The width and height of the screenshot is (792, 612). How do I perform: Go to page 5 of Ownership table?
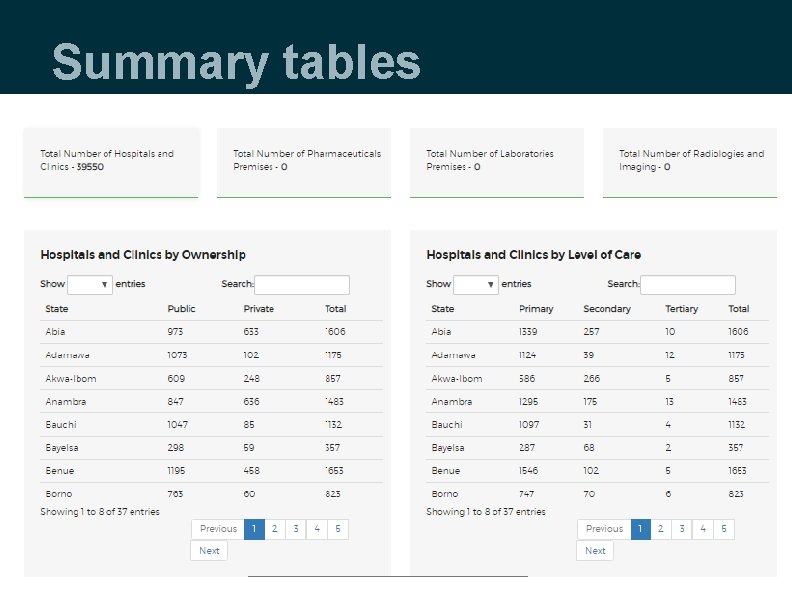[x=338, y=529]
